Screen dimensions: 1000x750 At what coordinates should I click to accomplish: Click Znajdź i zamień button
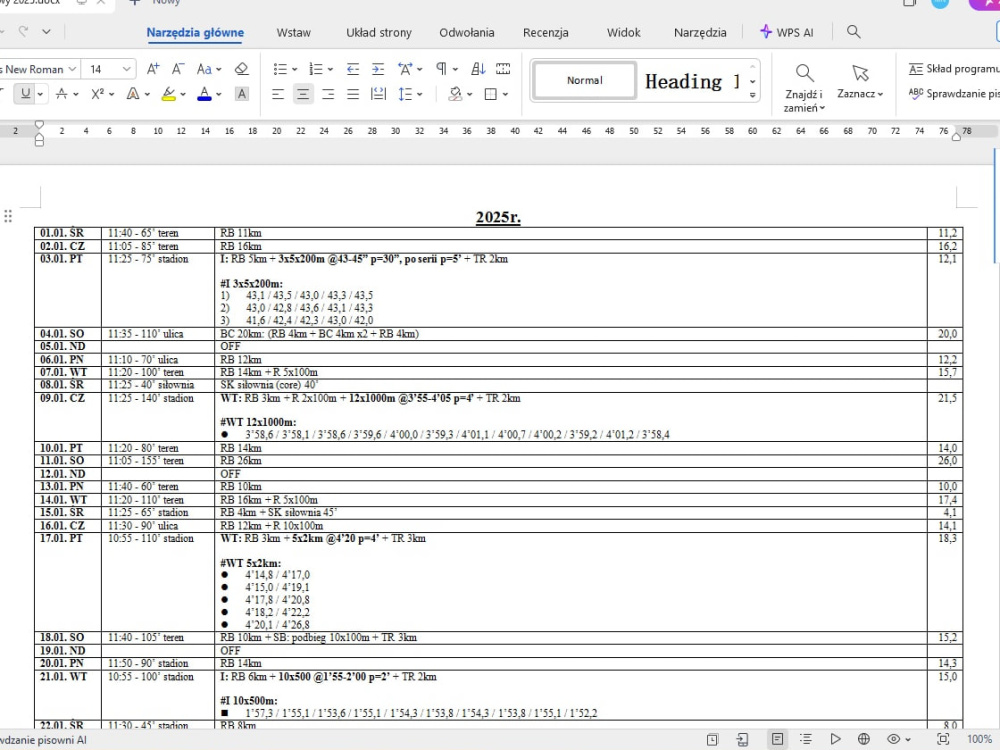[x=804, y=88]
